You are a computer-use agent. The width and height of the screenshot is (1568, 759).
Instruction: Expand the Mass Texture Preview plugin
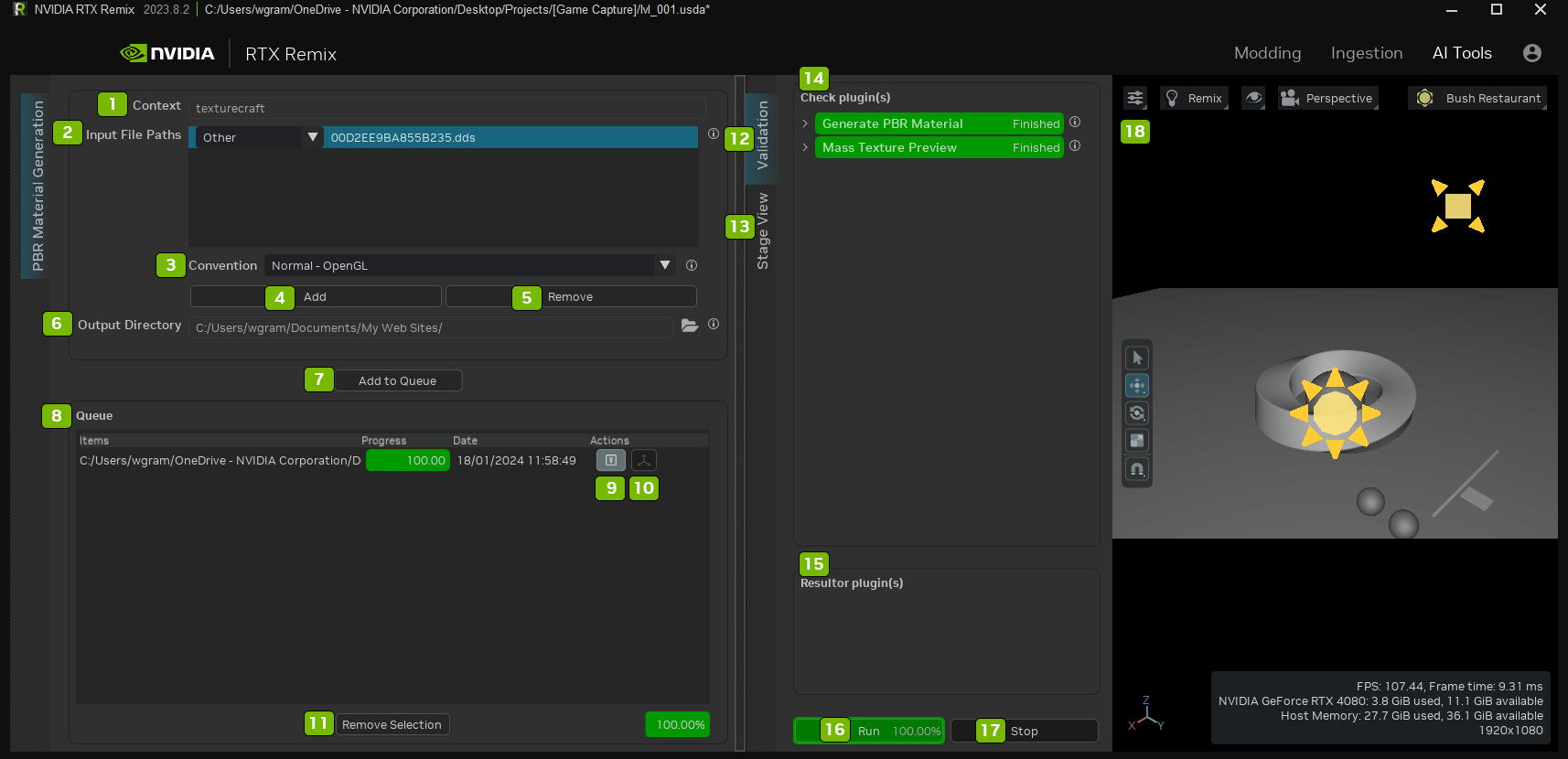[x=805, y=147]
